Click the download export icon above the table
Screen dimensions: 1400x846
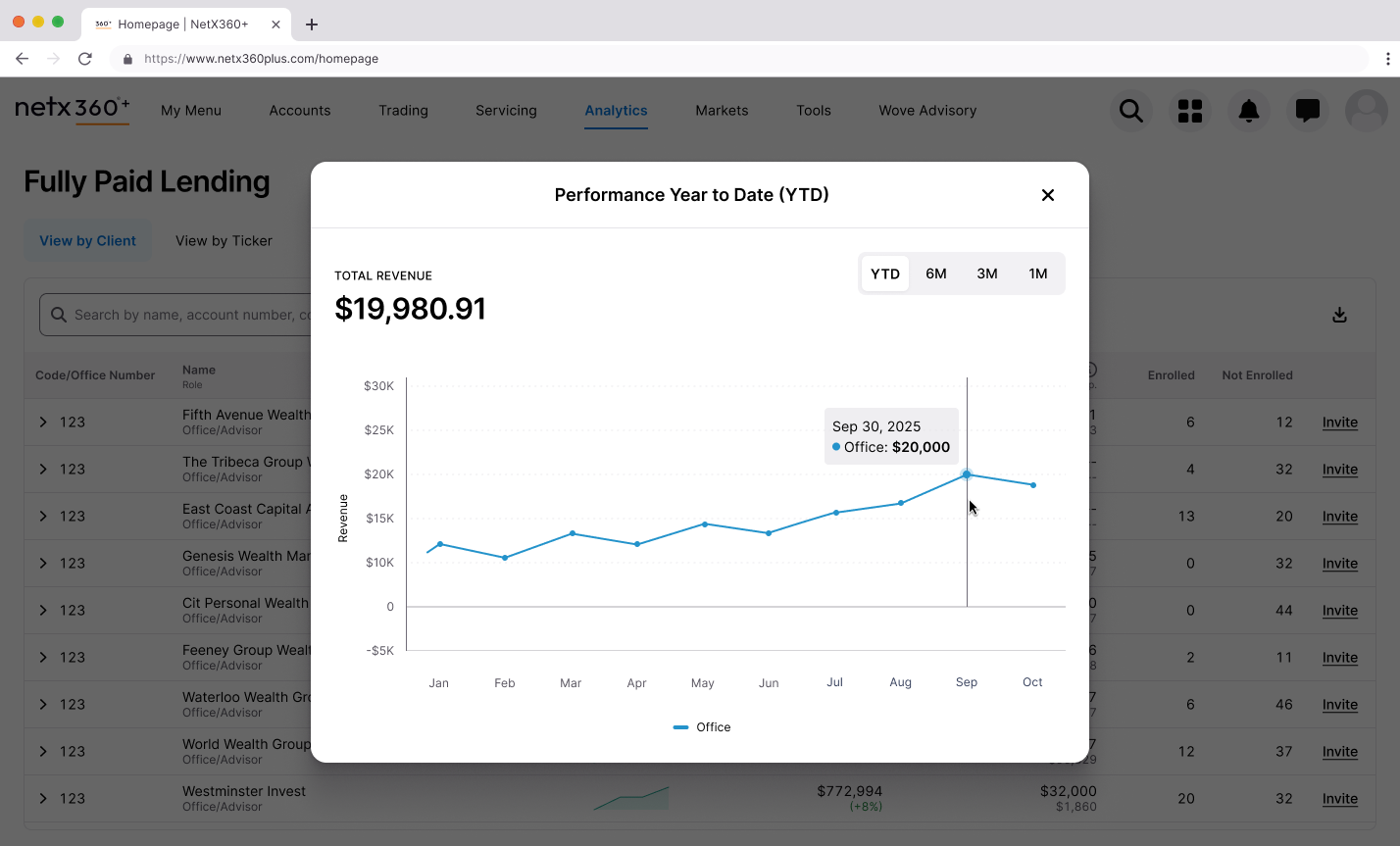pos(1339,314)
